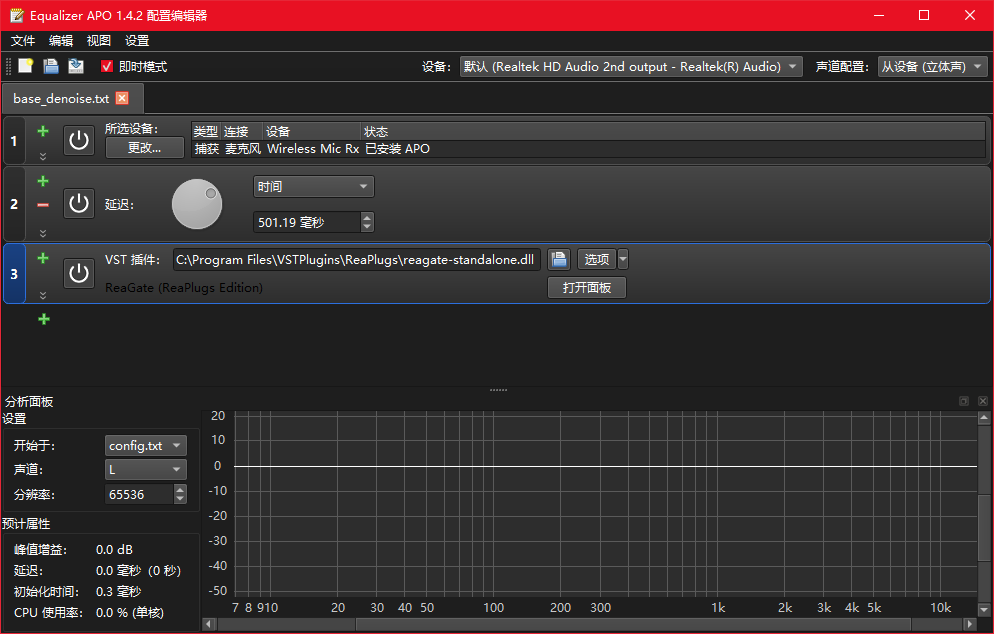
Task: Click the Equalizer APO title bar app icon
Action: pyautogui.click(x=17, y=15)
